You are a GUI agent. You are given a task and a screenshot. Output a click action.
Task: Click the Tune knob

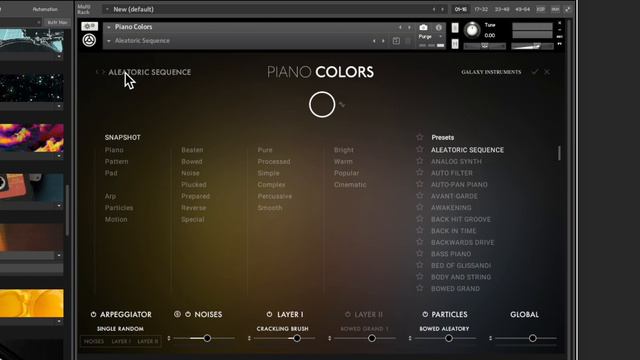pos(472,30)
